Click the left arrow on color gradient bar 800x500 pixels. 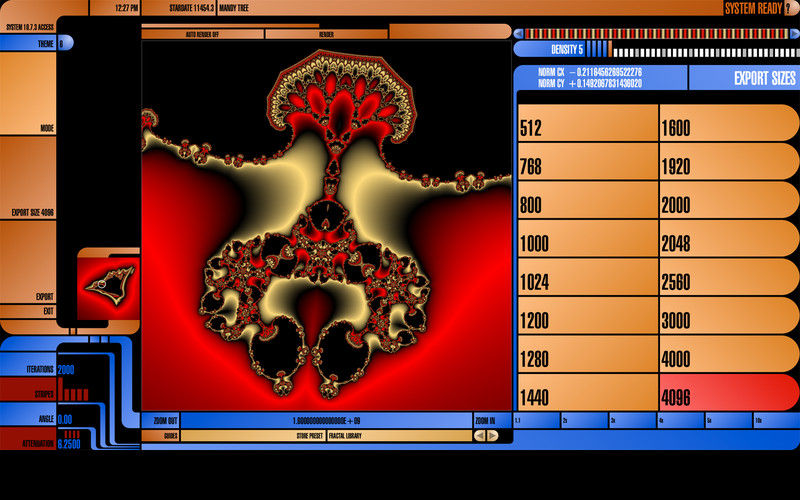pos(518,33)
